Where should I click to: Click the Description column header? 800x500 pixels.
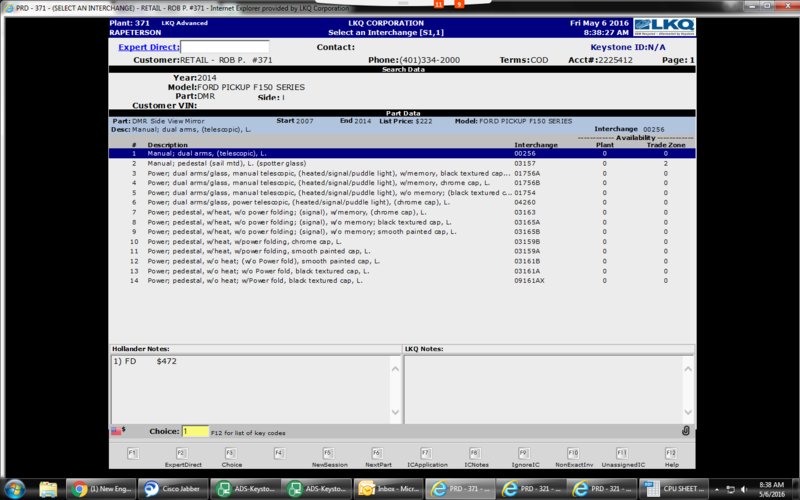coord(167,145)
